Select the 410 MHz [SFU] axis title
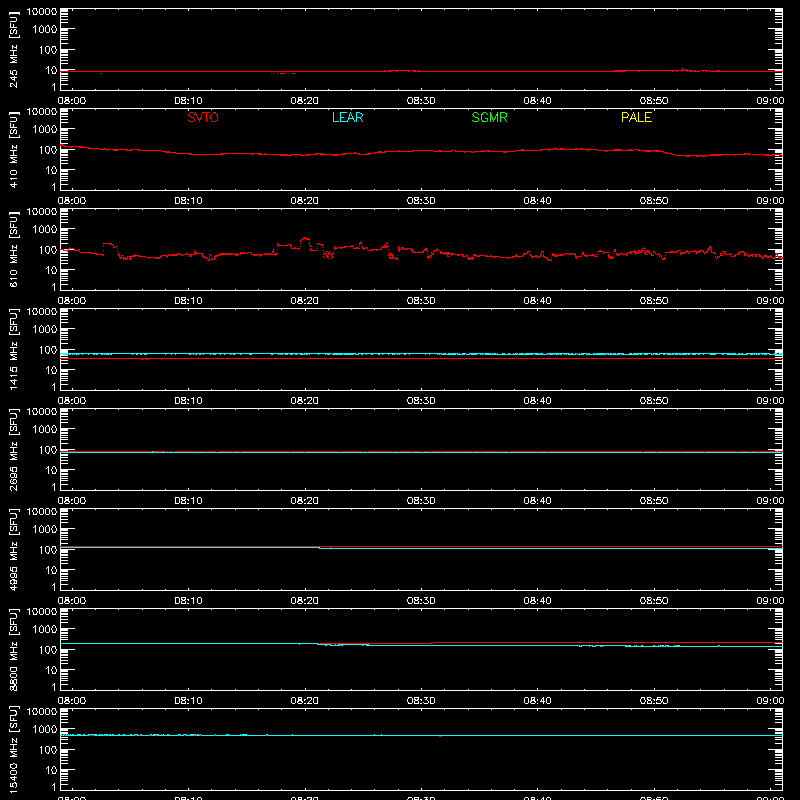 pyautogui.click(x=13, y=150)
